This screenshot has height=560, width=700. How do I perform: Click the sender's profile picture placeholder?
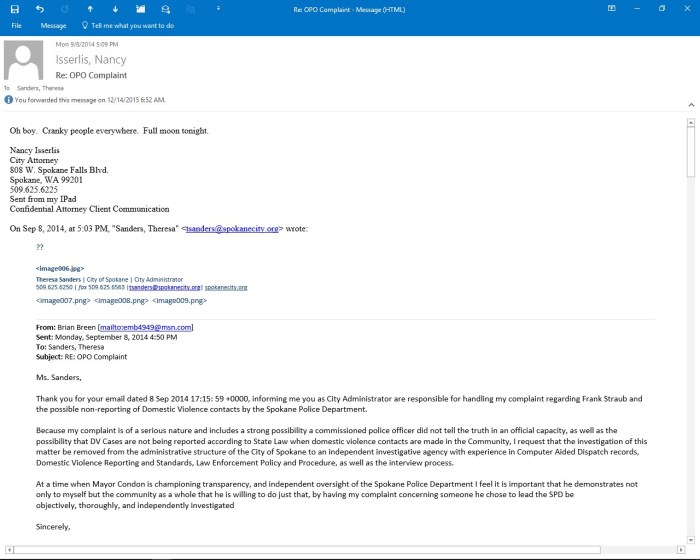pyautogui.click(x=23, y=60)
